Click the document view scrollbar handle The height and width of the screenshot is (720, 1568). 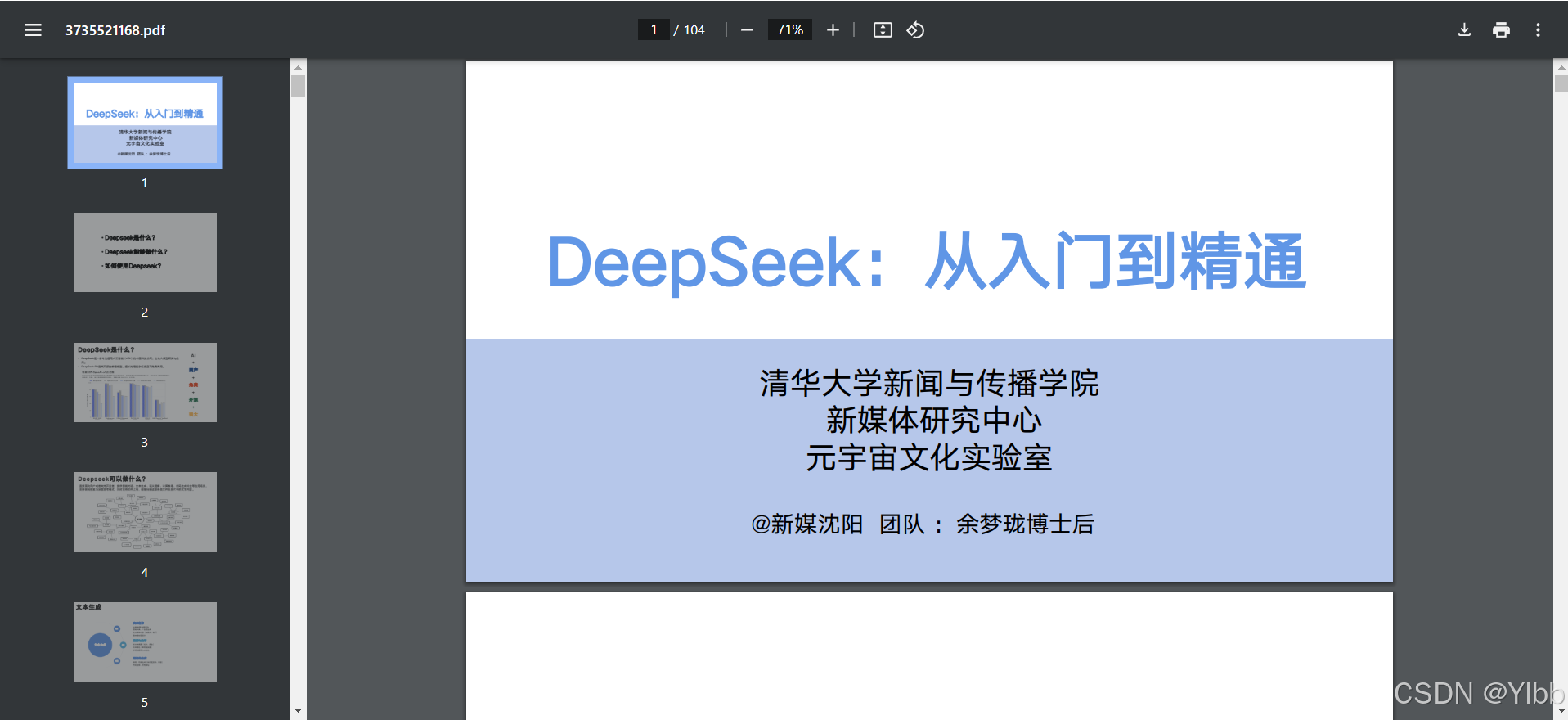[1561, 83]
